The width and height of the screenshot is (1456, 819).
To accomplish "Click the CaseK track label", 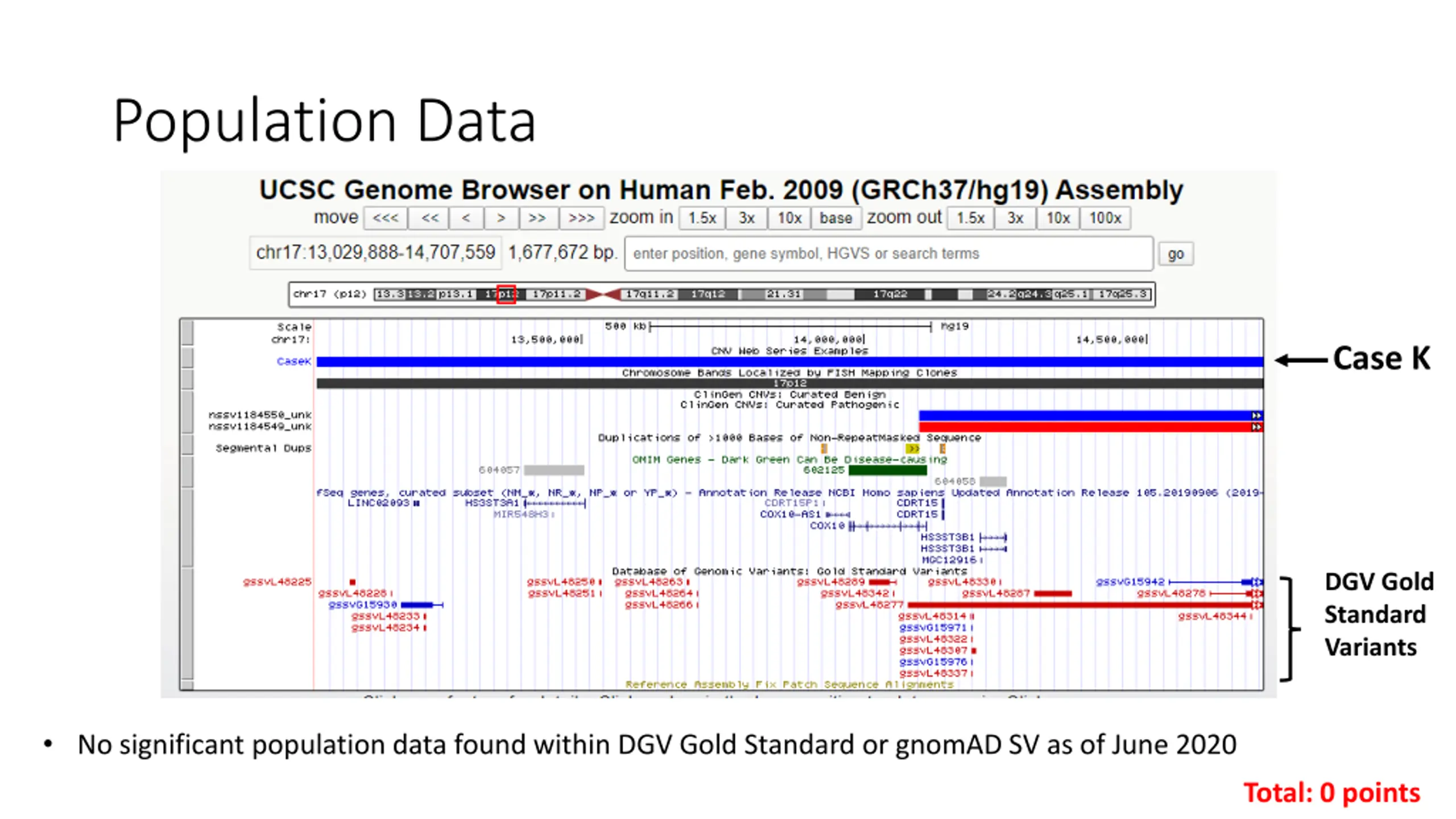I will click(x=294, y=362).
